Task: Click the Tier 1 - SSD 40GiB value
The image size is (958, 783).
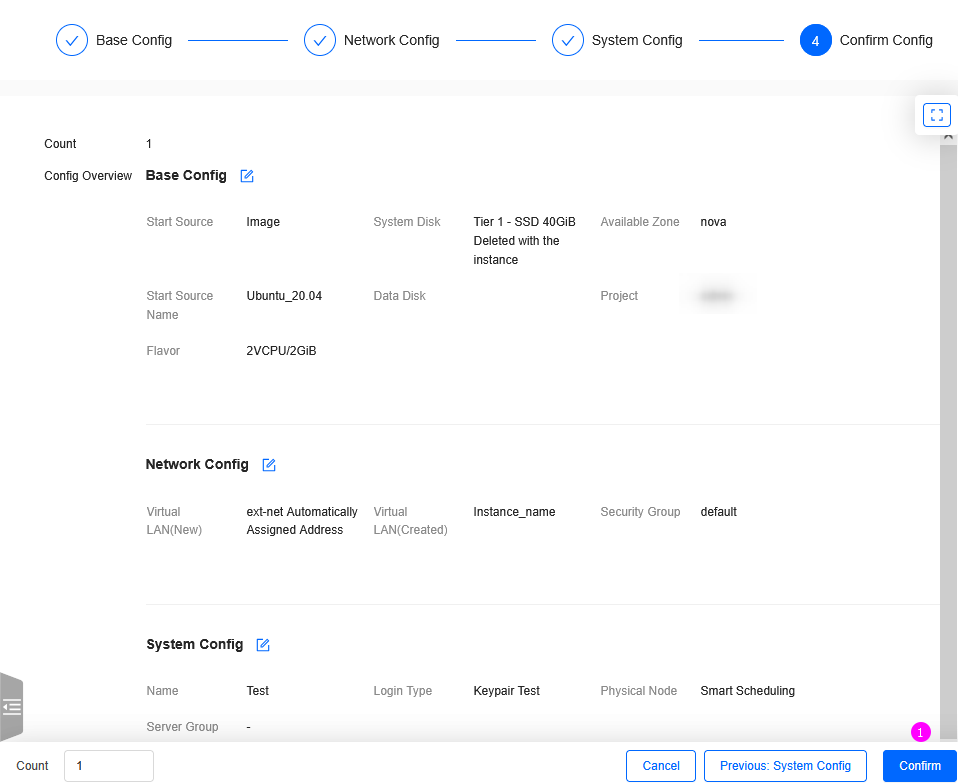Action: pos(524,222)
